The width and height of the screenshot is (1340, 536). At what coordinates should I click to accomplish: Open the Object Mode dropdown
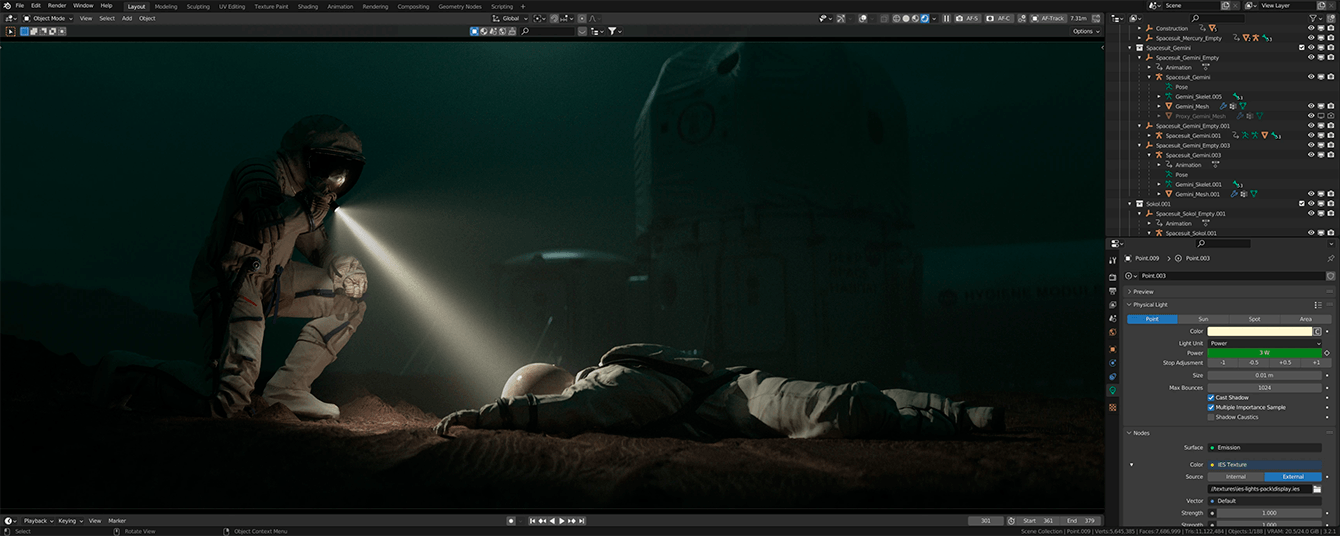pyautogui.click(x=52, y=18)
